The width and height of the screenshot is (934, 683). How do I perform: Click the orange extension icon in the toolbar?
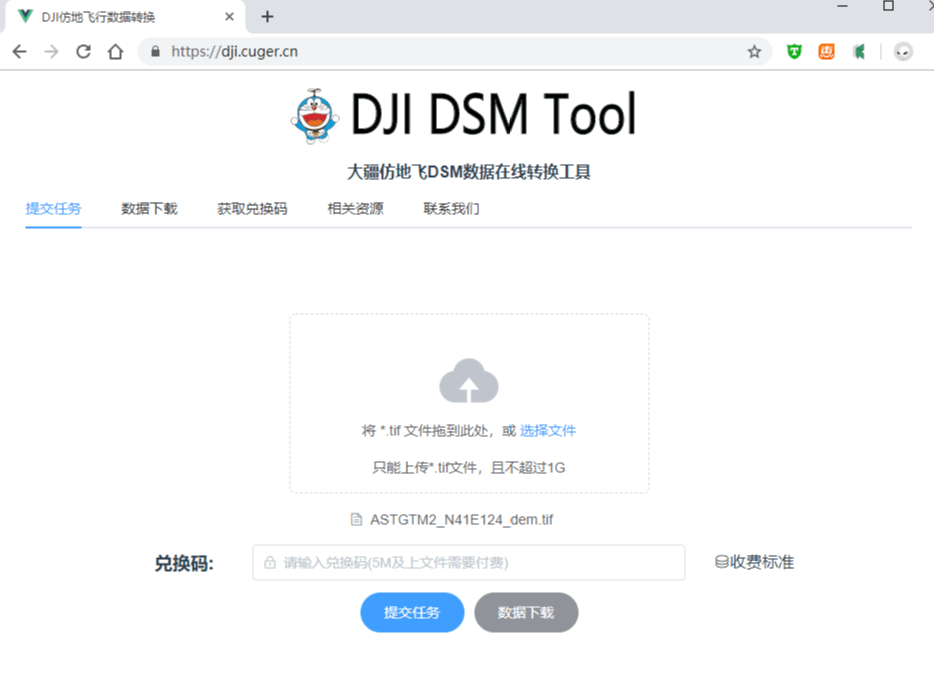tap(826, 51)
